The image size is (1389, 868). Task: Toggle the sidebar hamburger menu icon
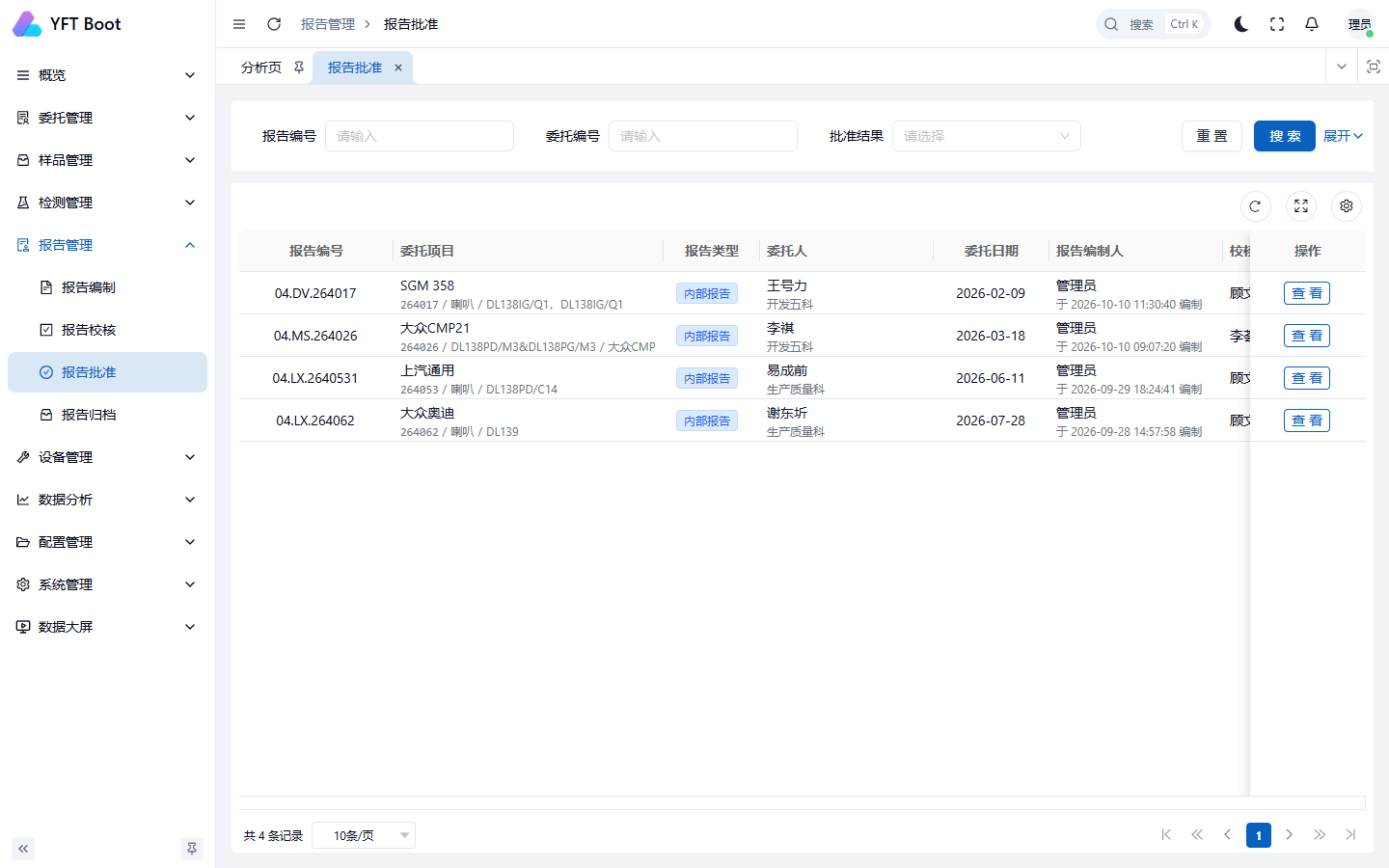point(239,24)
